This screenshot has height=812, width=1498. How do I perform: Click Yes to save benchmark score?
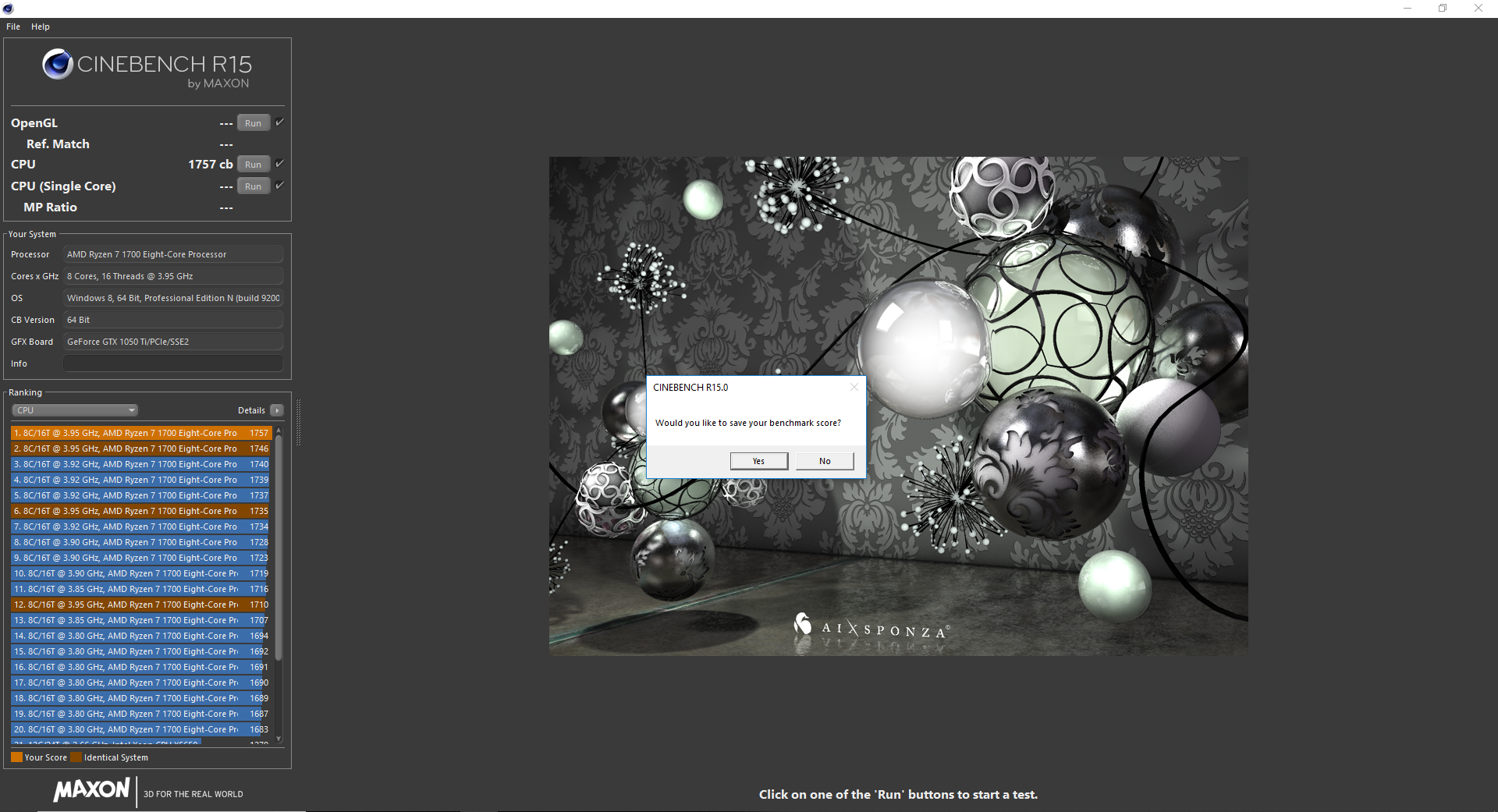758,461
